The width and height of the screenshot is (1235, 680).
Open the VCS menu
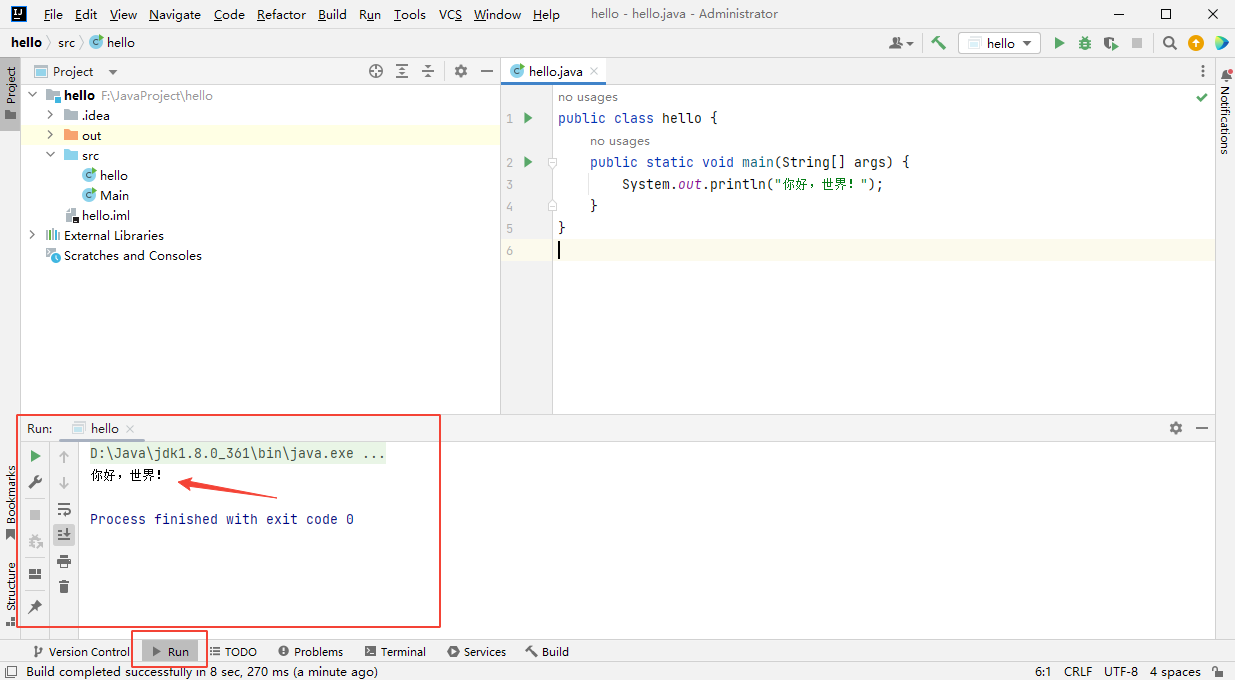click(451, 14)
